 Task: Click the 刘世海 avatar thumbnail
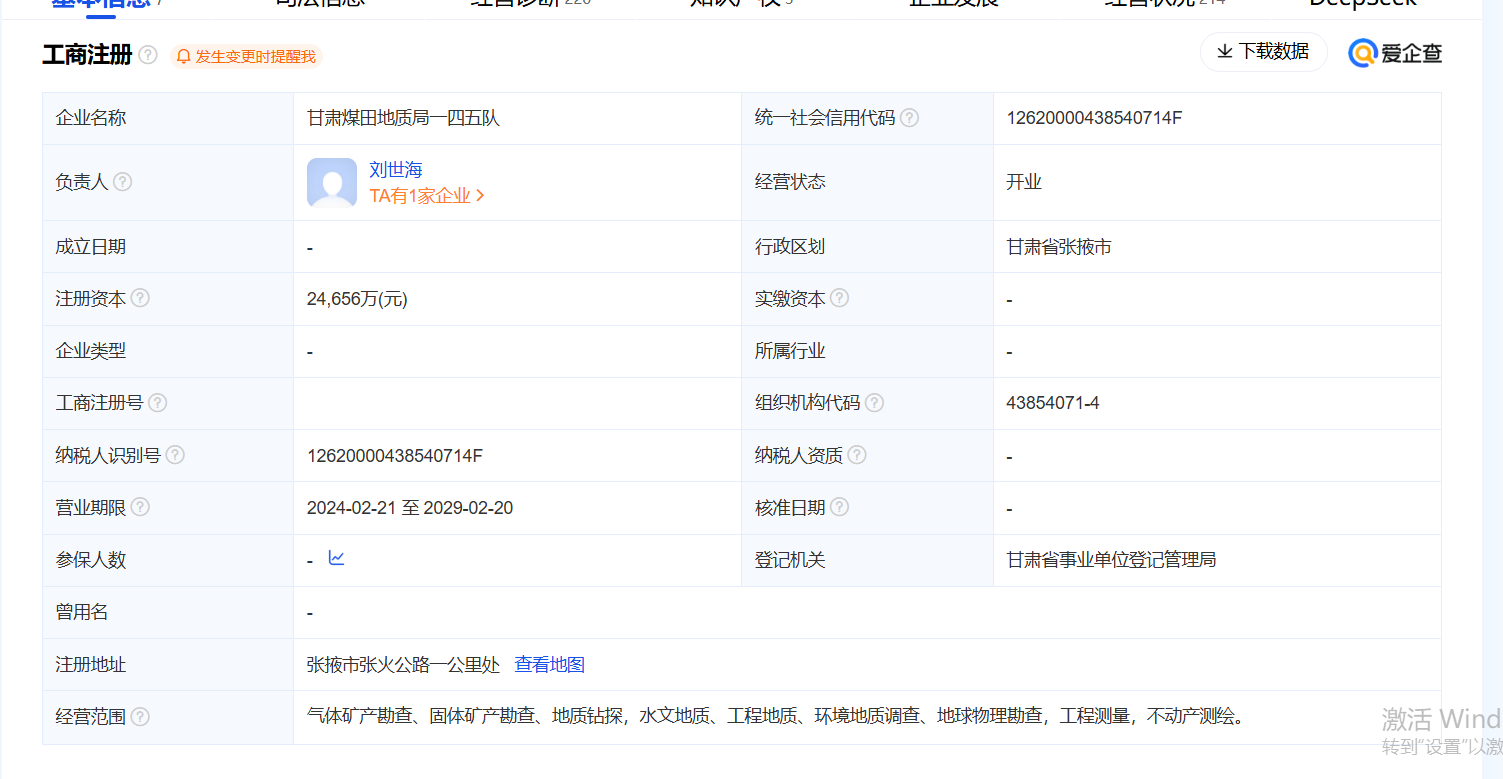click(x=332, y=182)
